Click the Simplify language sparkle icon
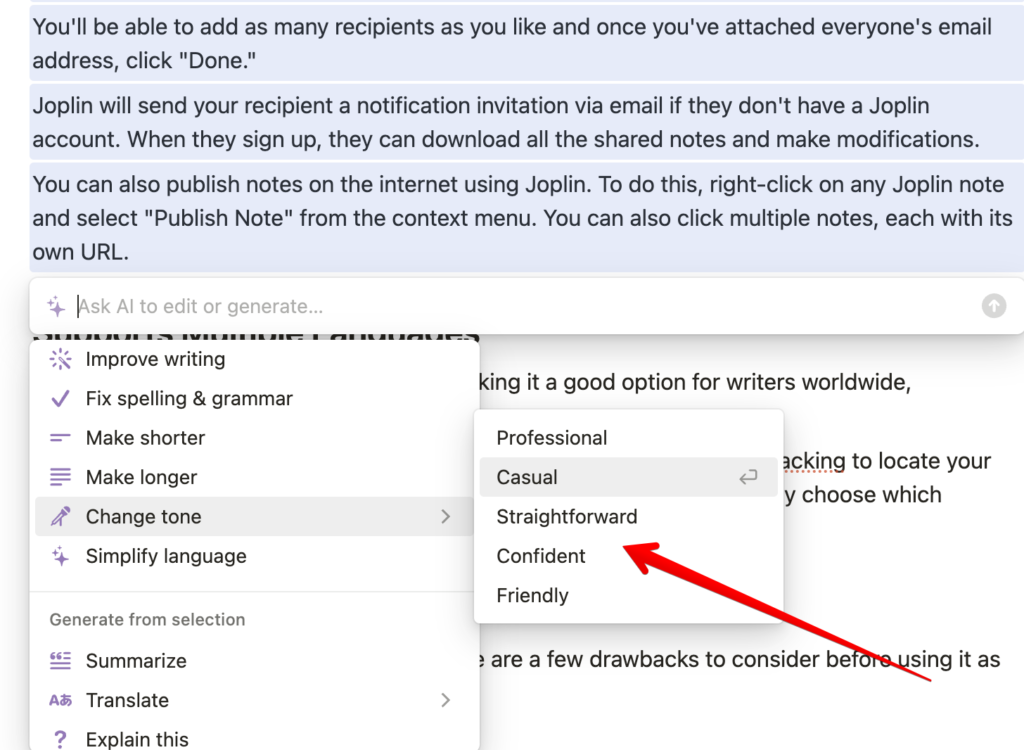The height and width of the screenshot is (750, 1024). [x=60, y=557]
